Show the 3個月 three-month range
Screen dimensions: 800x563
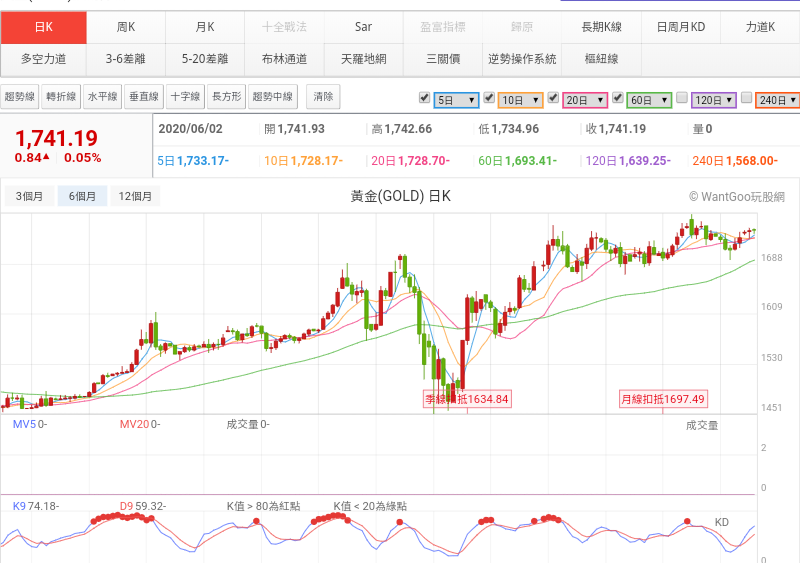[x=29, y=196]
